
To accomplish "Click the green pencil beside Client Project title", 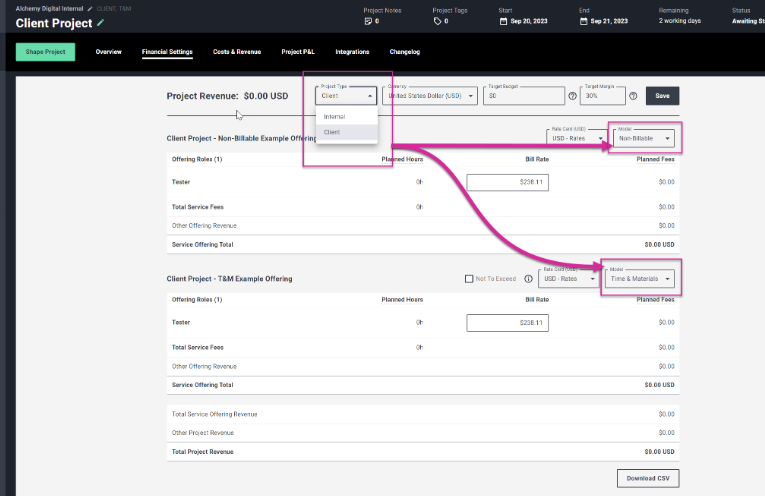I will click(x=101, y=22).
